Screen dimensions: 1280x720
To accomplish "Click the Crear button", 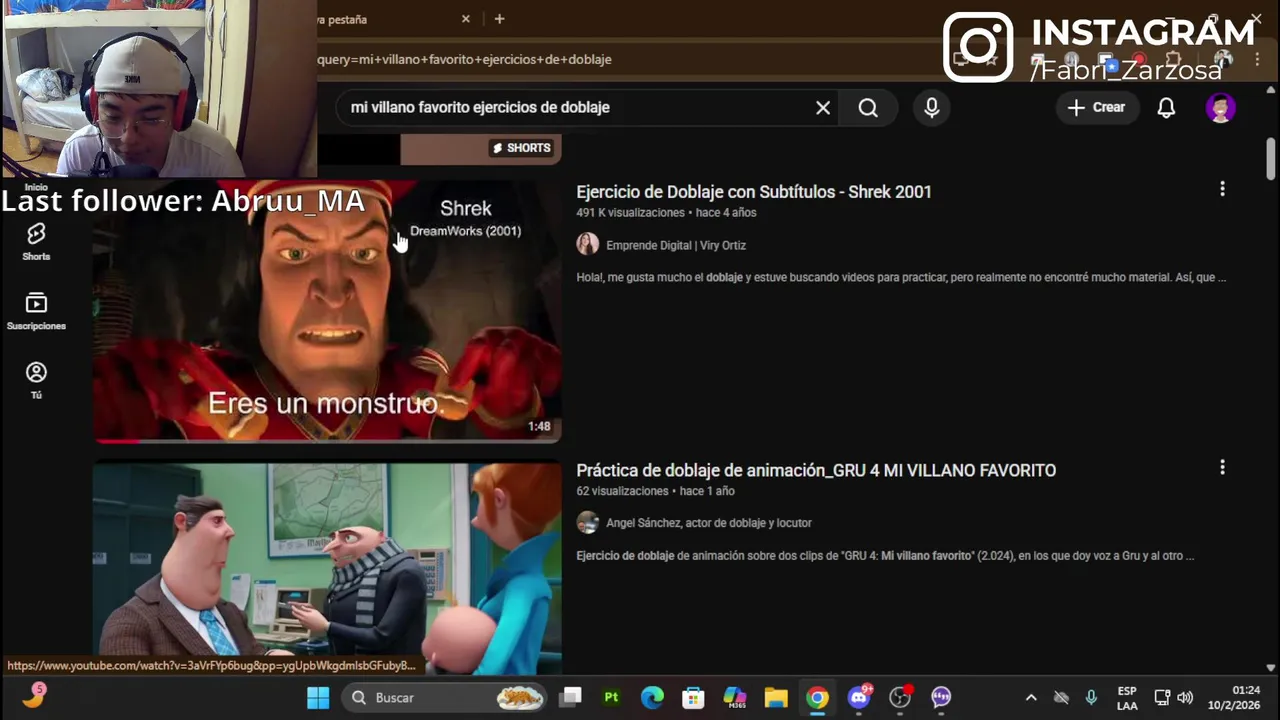I will (x=1097, y=108).
